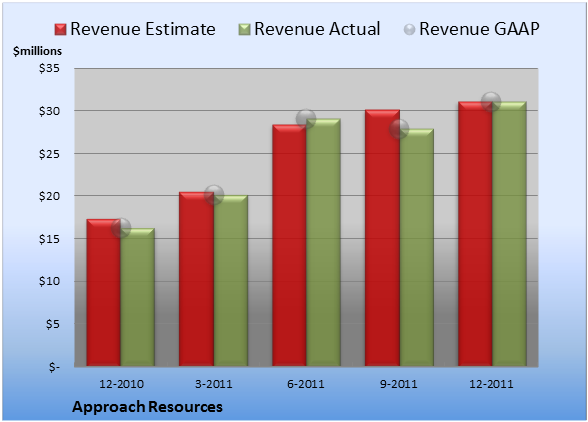
Task: Select the green actual bar for 12-2010
Action: [138, 297]
